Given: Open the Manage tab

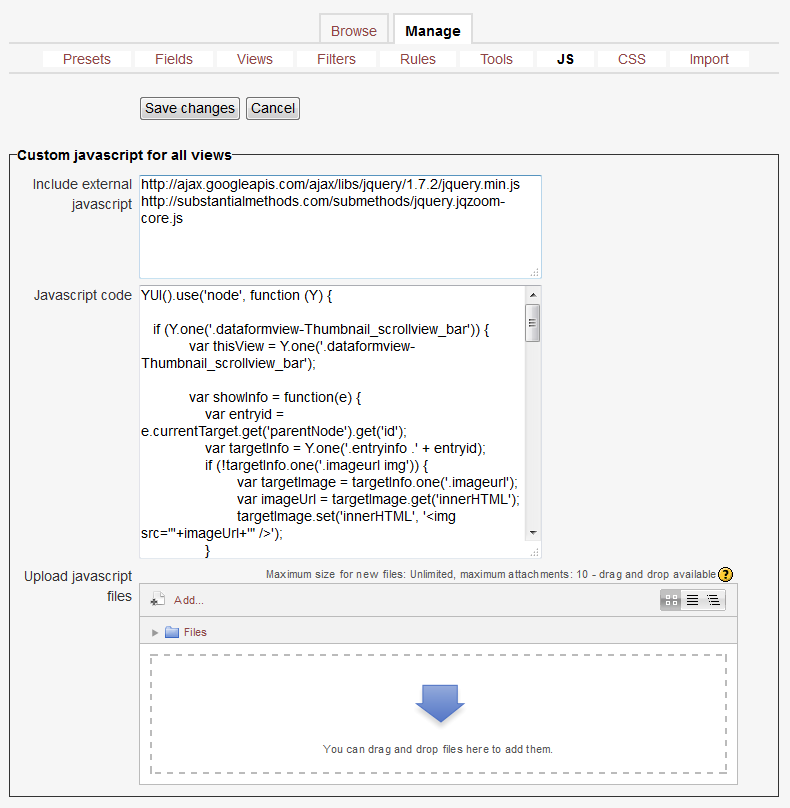Looking at the screenshot, I should pyautogui.click(x=432, y=31).
